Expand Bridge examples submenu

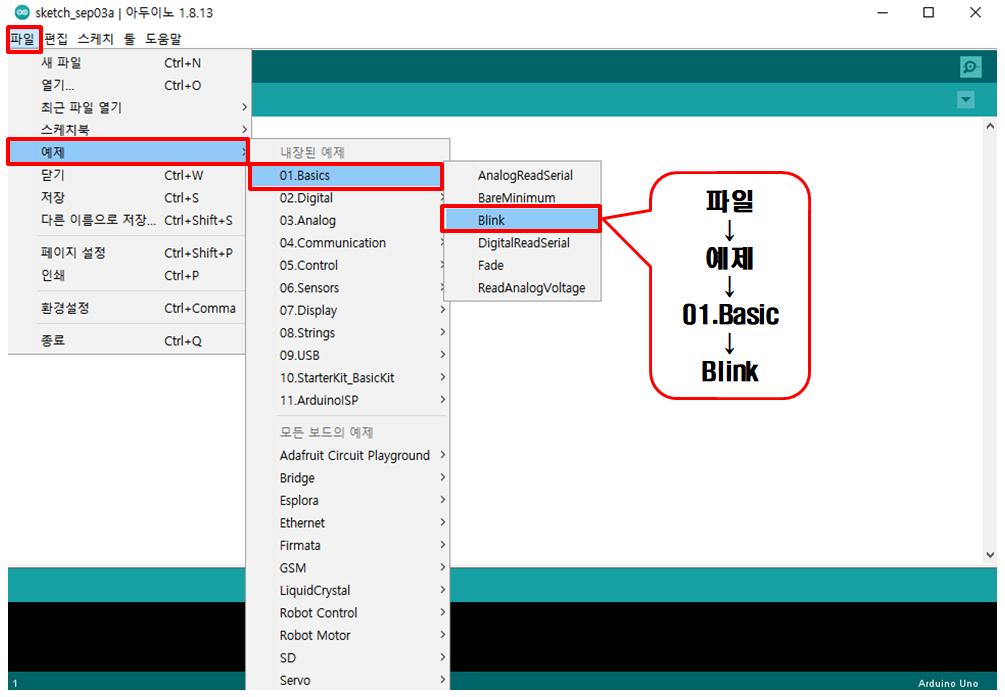348,478
